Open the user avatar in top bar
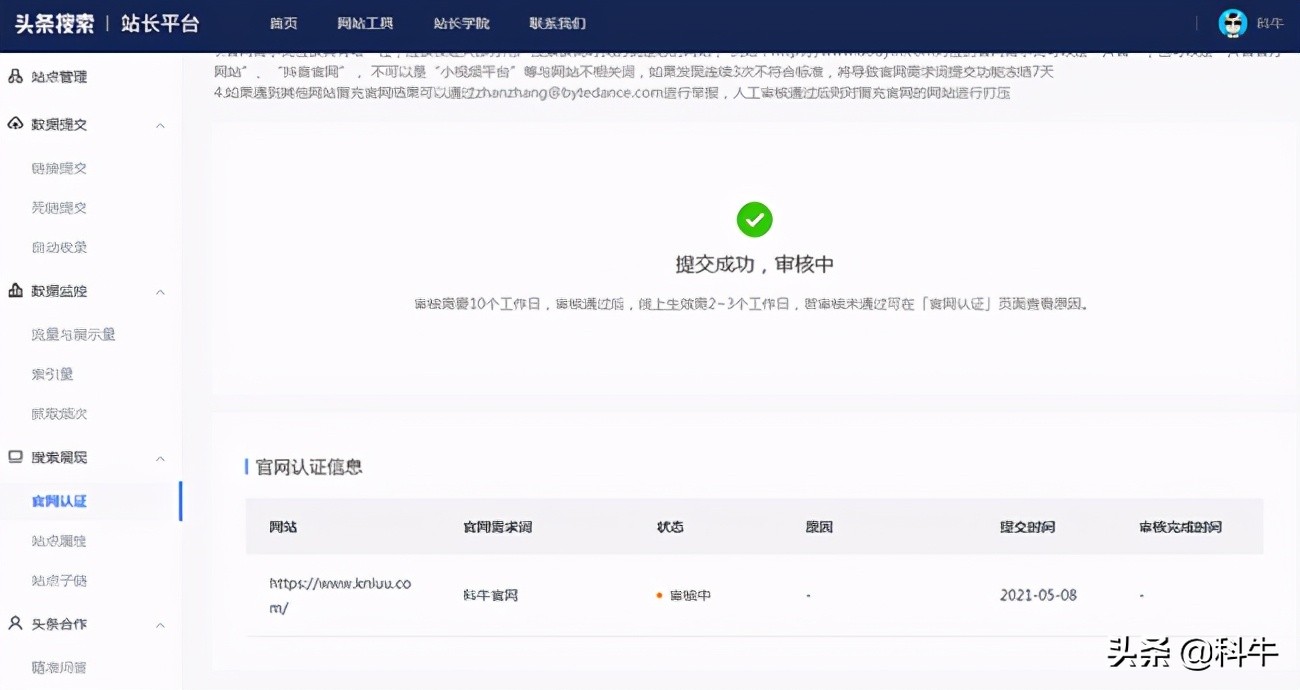 pyautogui.click(x=1233, y=23)
